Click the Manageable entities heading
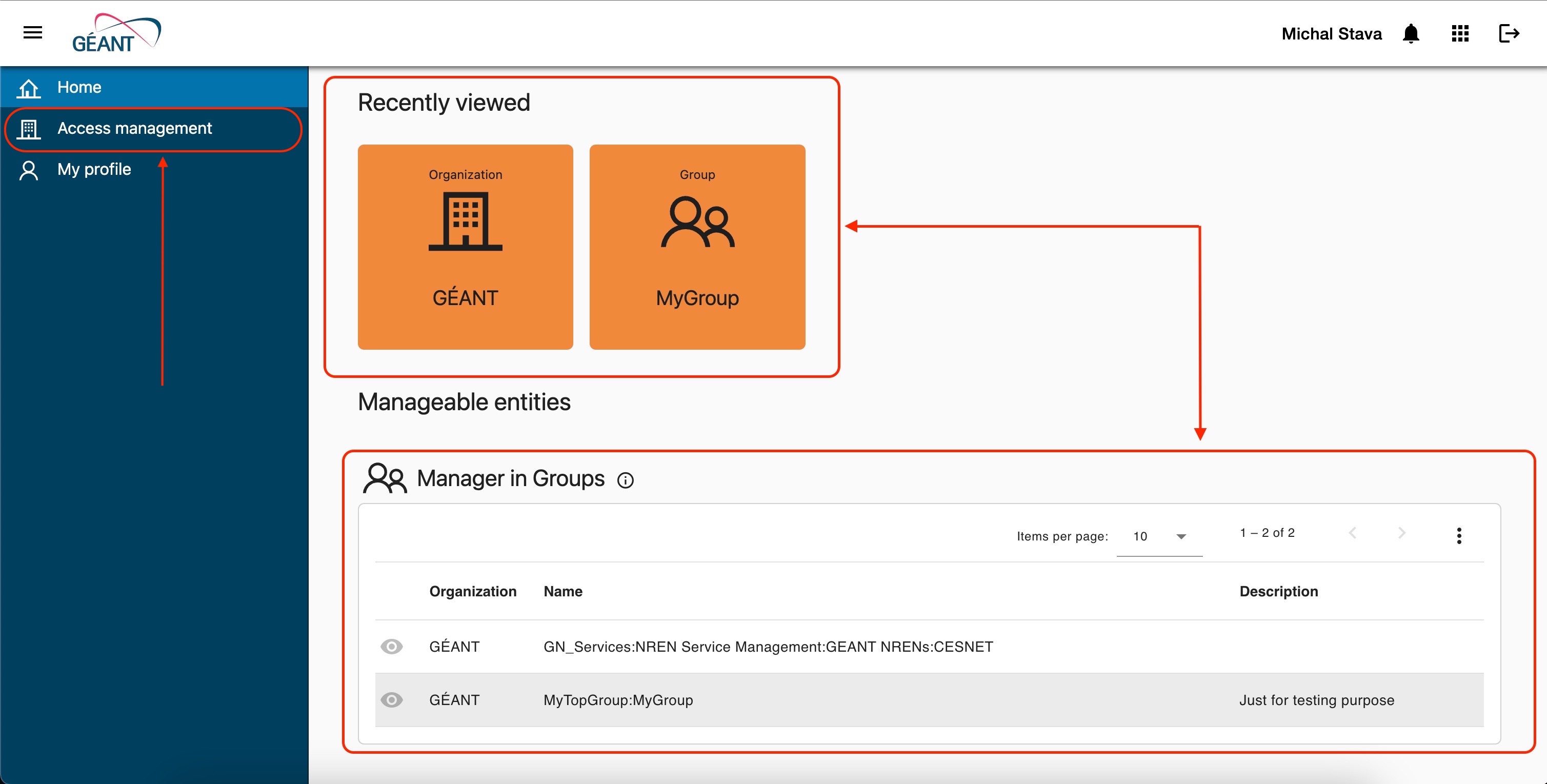The width and height of the screenshot is (1547, 784). pos(464,402)
